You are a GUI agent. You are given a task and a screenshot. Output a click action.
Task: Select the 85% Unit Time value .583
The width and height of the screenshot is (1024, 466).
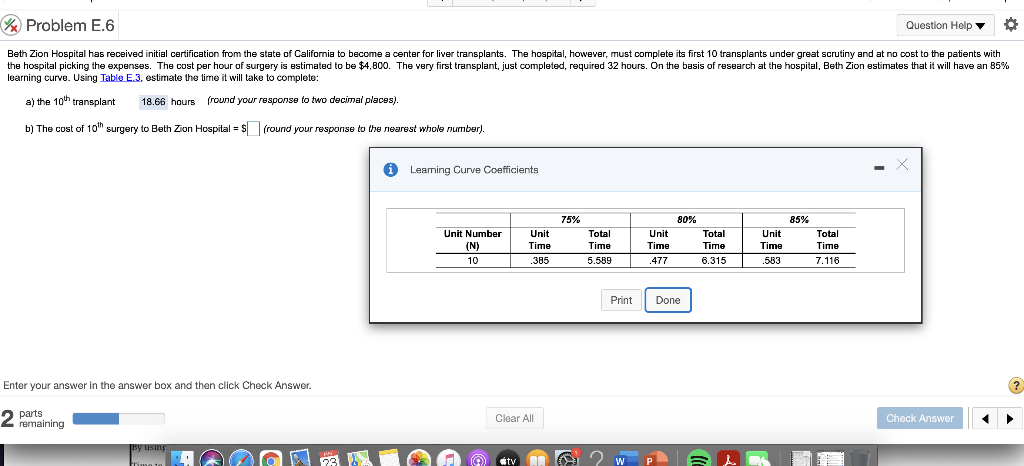click(x=771, y=261)
